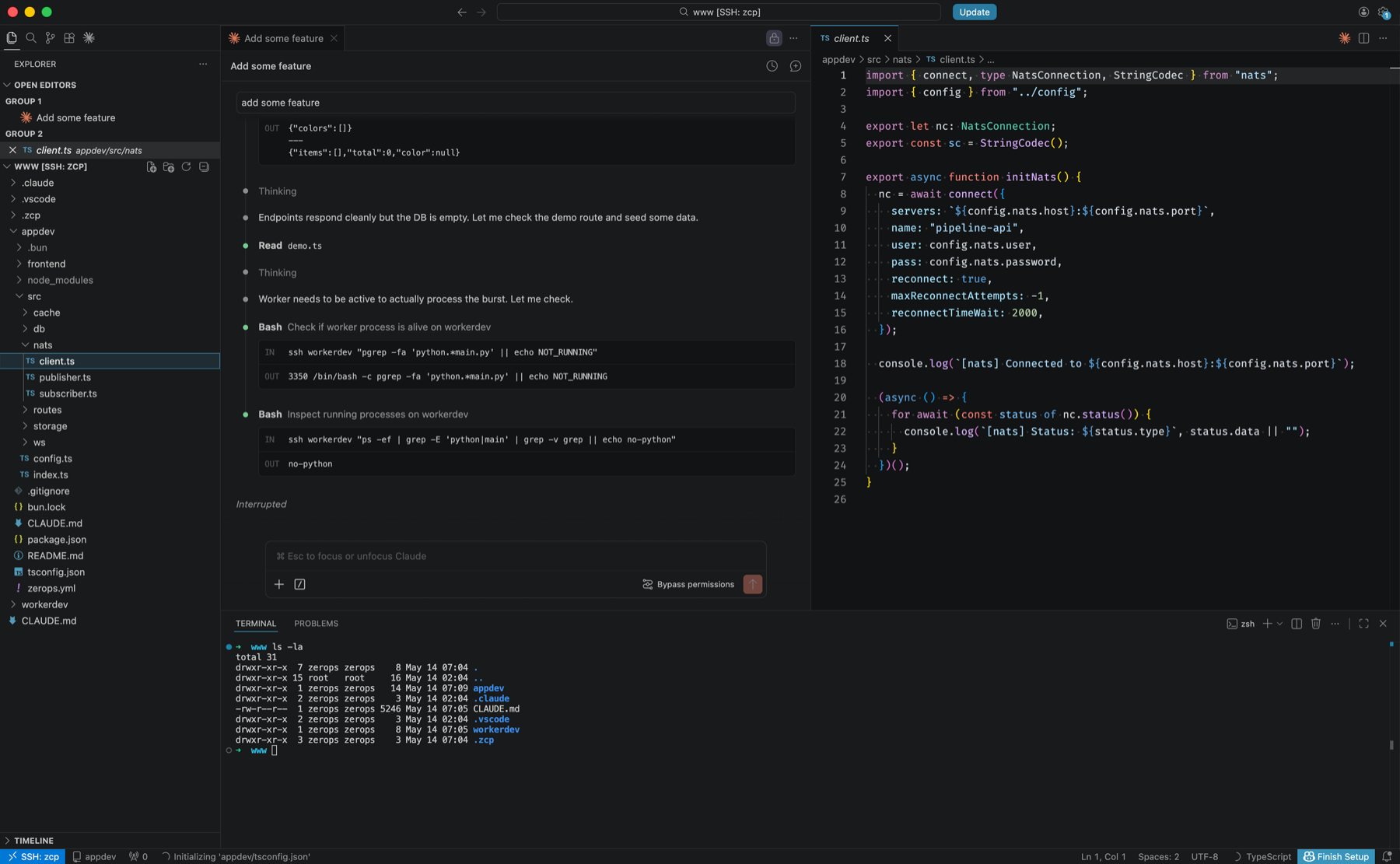Screen dimensions: 1400x864
Task: Click the command center search bar
Action: click(719, 12)
